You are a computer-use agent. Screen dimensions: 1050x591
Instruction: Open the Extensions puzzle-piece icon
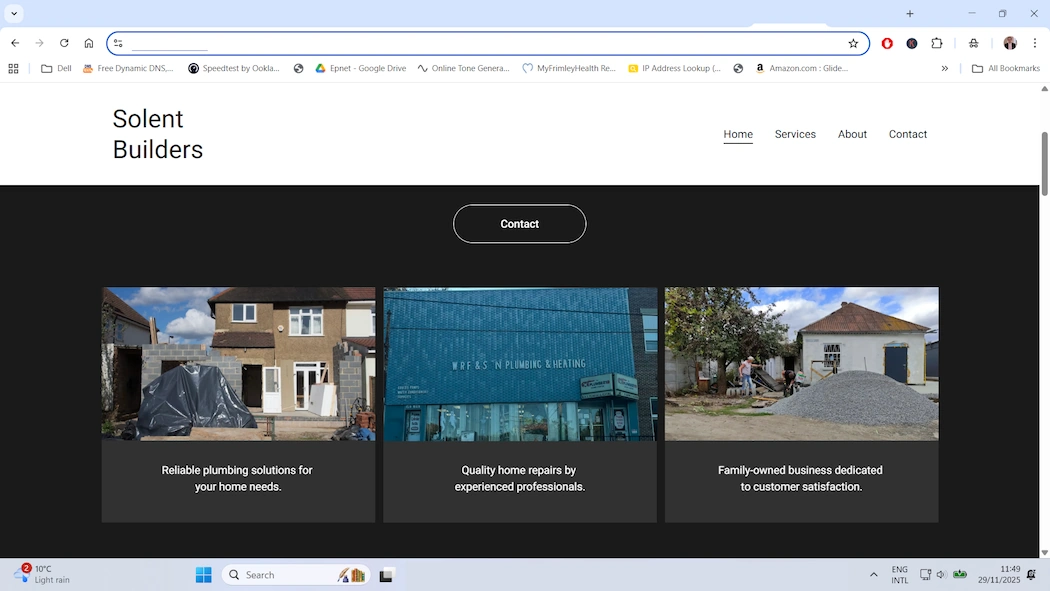(x=935, y=43)
